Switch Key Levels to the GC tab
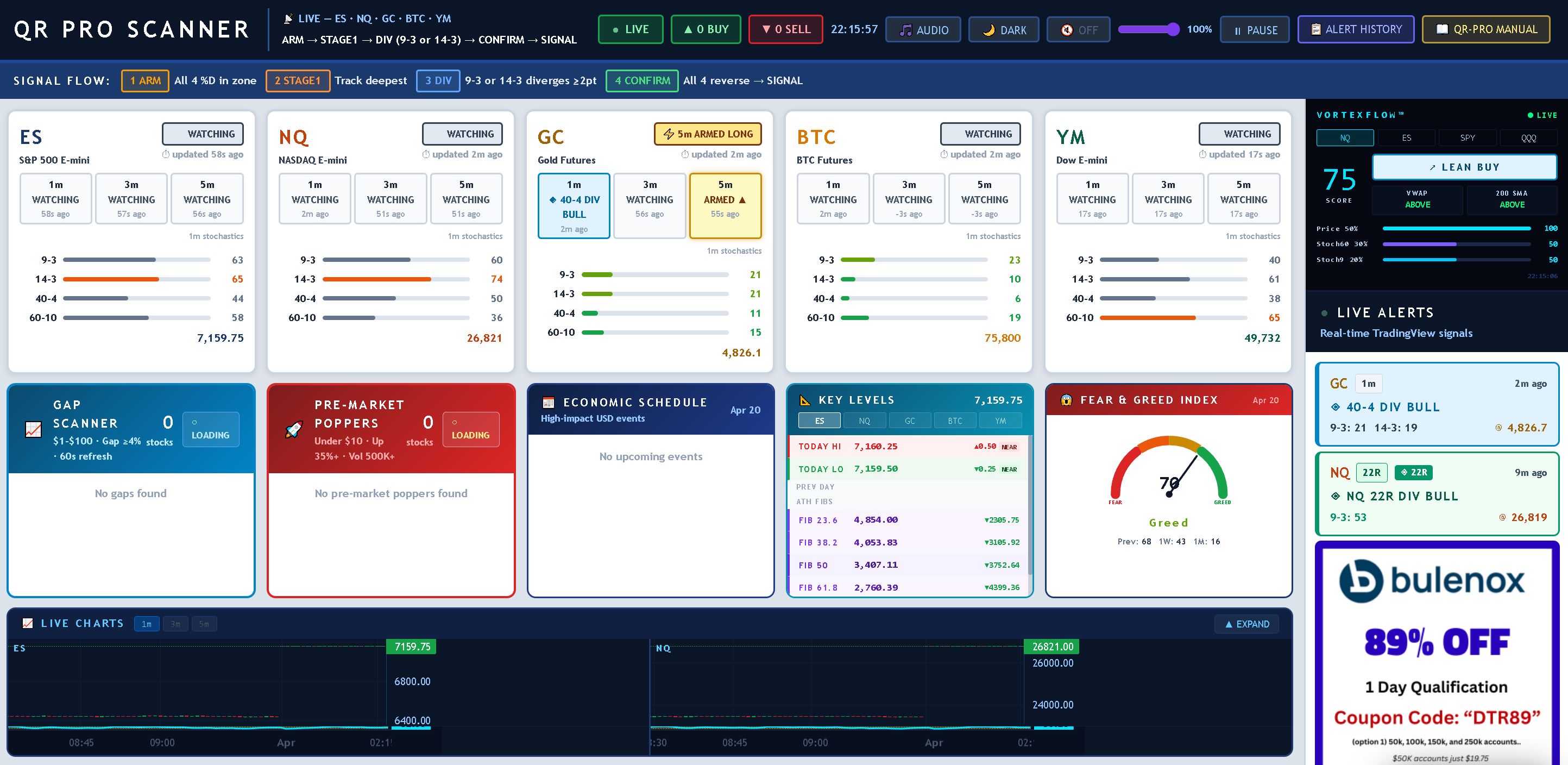Screen dimensions: 1568x765 click(x=909, y=421)
